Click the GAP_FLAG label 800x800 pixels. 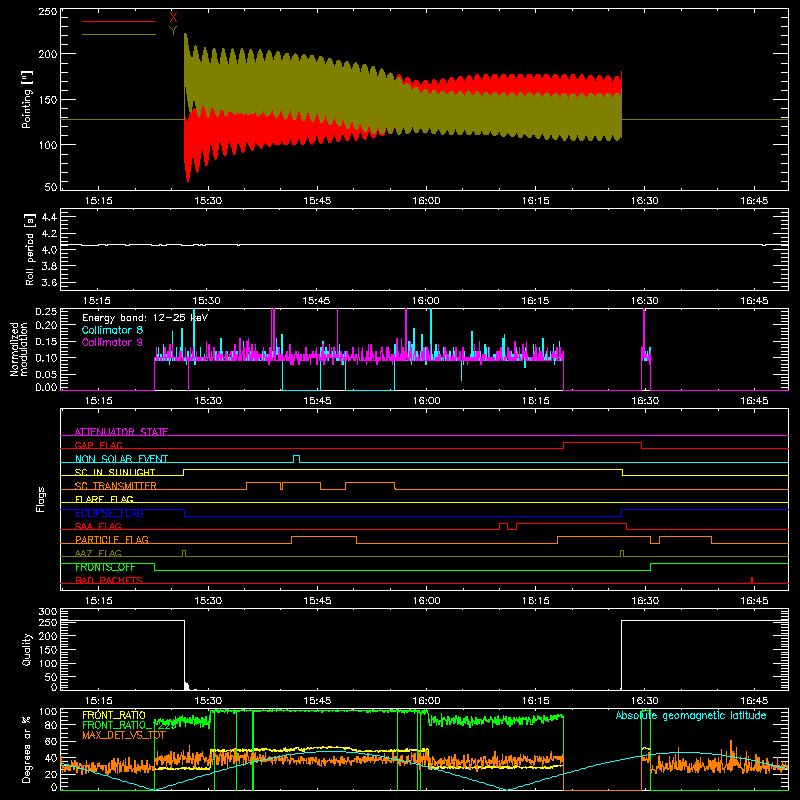click(98, 445)
